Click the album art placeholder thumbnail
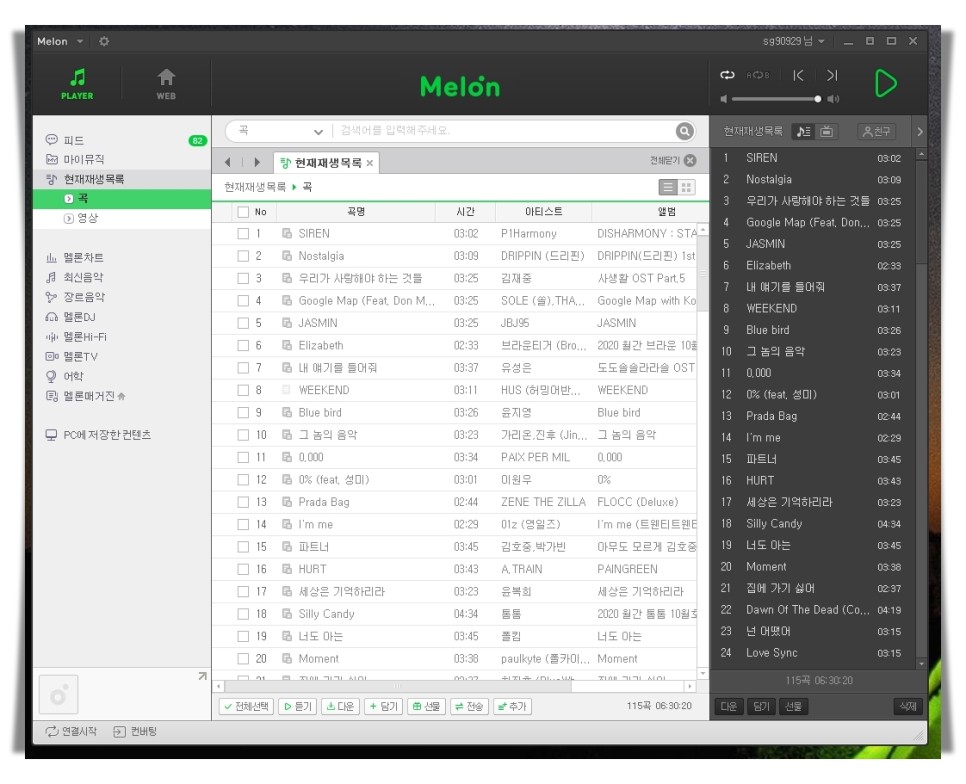 click(x=59, y=695)
